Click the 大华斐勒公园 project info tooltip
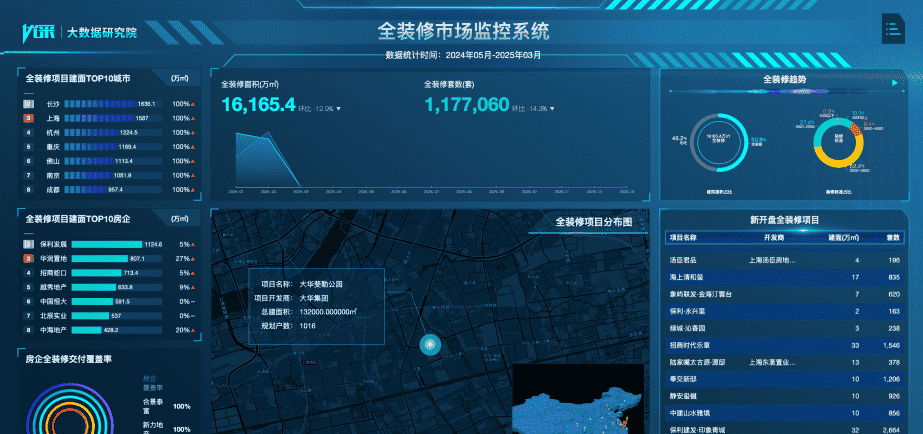This screenshot has width=923, height=434. [x=316, y=306]
